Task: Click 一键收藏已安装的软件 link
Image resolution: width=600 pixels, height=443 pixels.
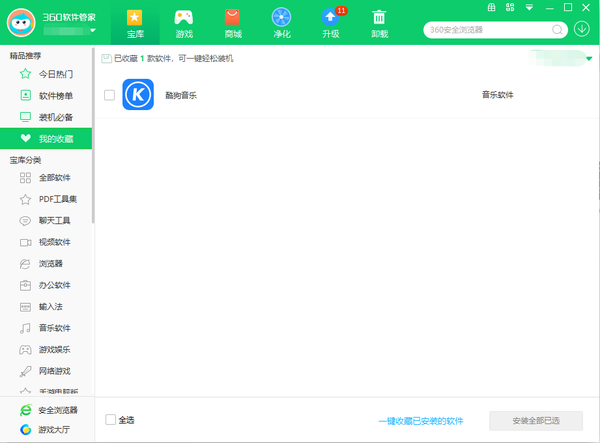Action: click(421, 421)
